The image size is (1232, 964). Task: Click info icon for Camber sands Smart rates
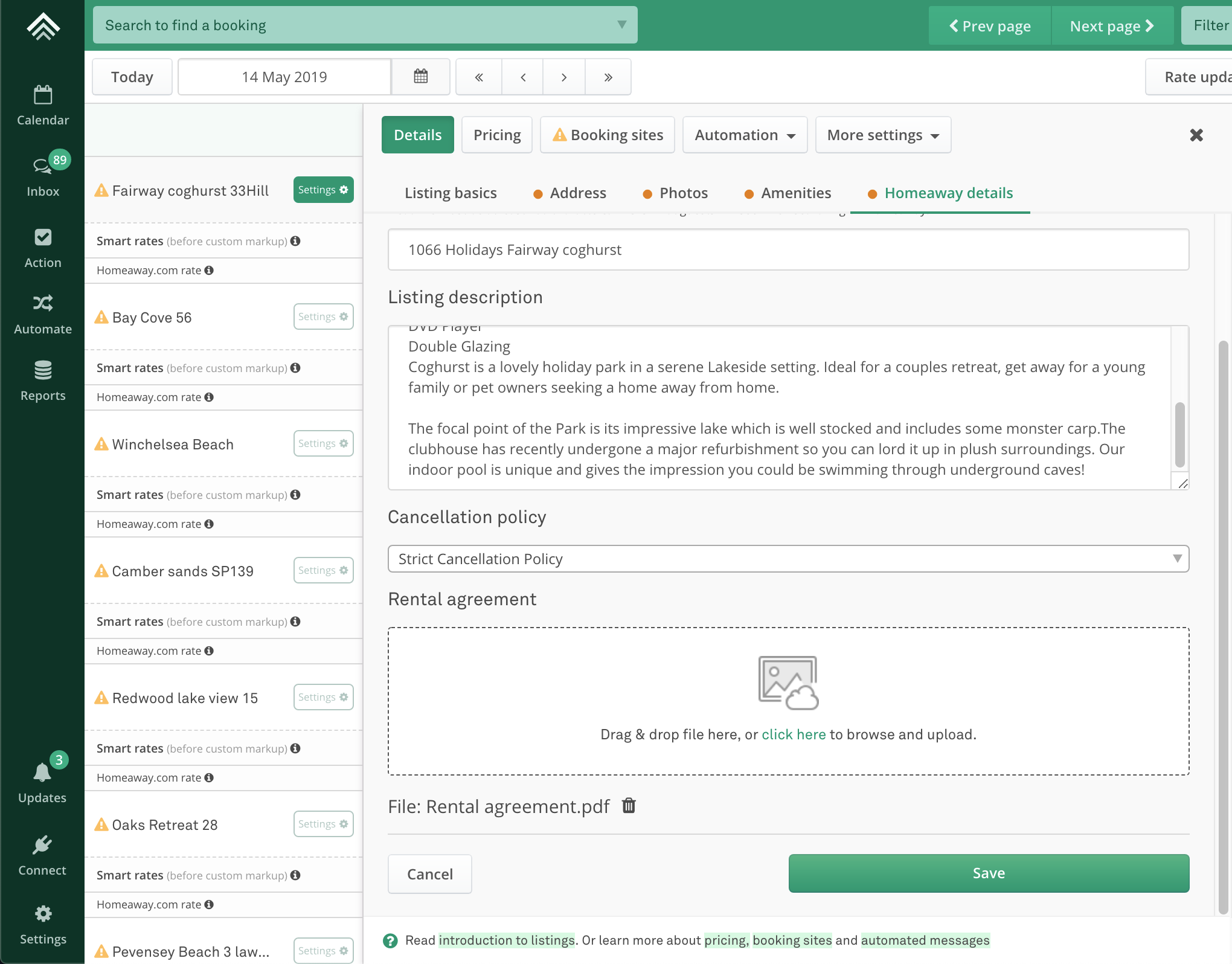click(295, 622)
